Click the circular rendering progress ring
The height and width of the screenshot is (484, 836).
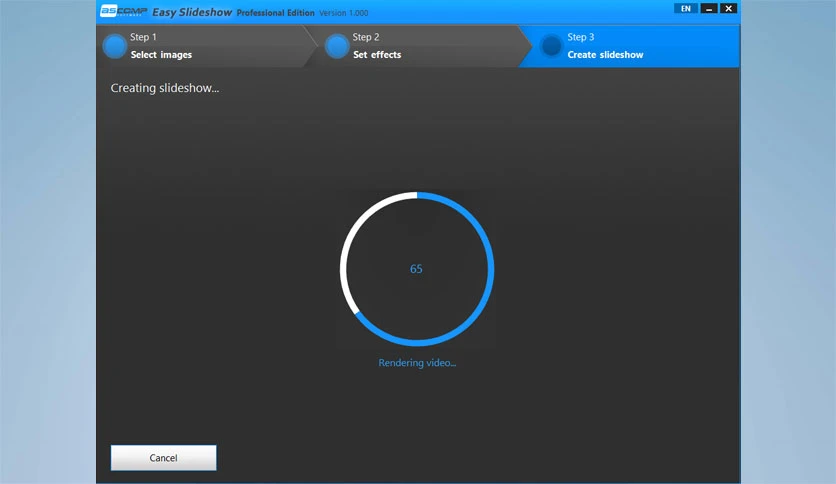pos(417,269)
